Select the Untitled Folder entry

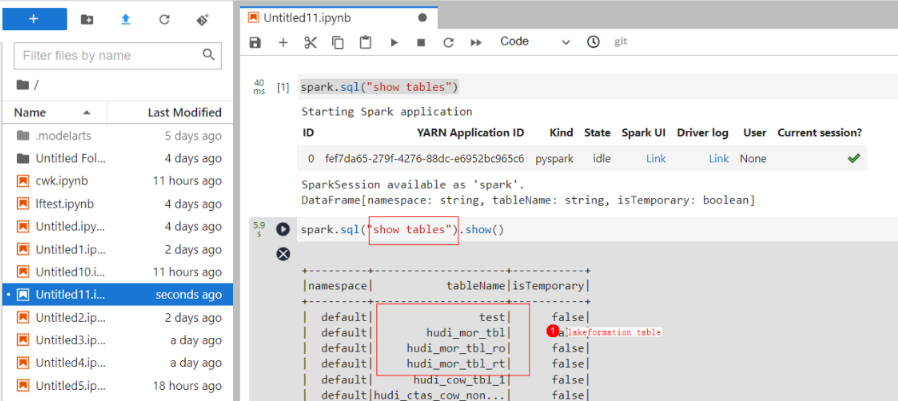(x=117, y=158)
